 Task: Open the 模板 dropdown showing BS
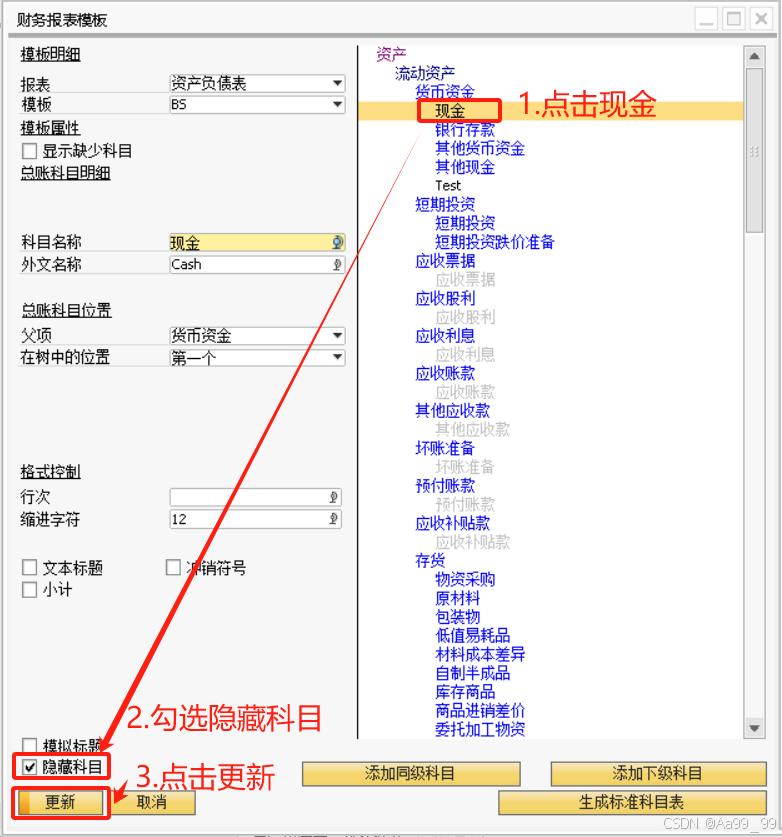point(257,104)
